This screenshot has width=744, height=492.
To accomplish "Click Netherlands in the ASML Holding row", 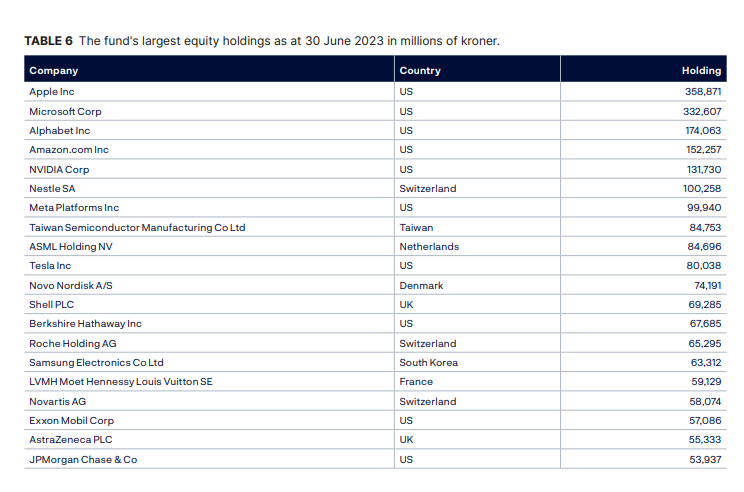I will 429,246.
